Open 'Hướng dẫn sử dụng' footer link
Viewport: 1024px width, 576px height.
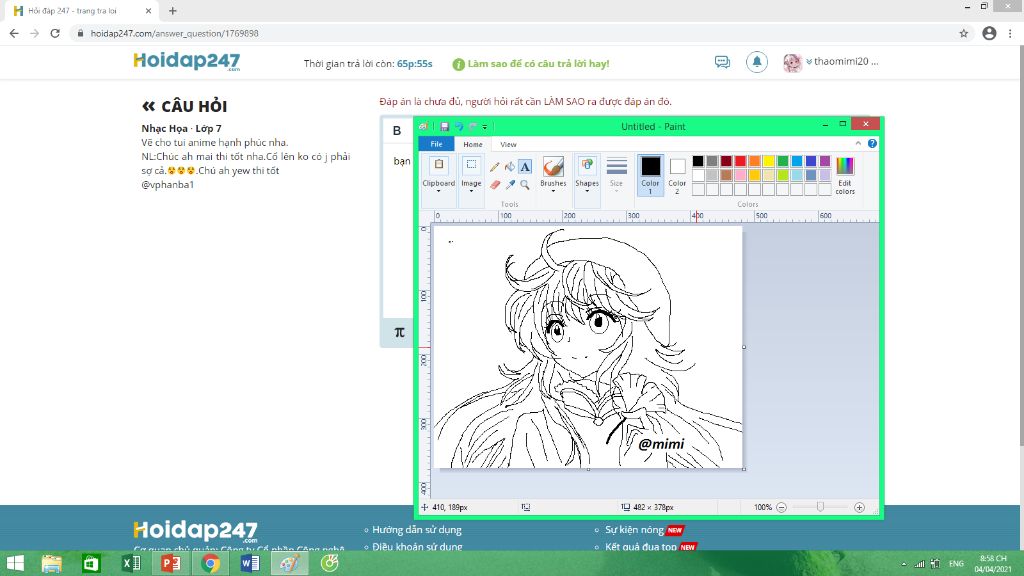click(417, 530)
